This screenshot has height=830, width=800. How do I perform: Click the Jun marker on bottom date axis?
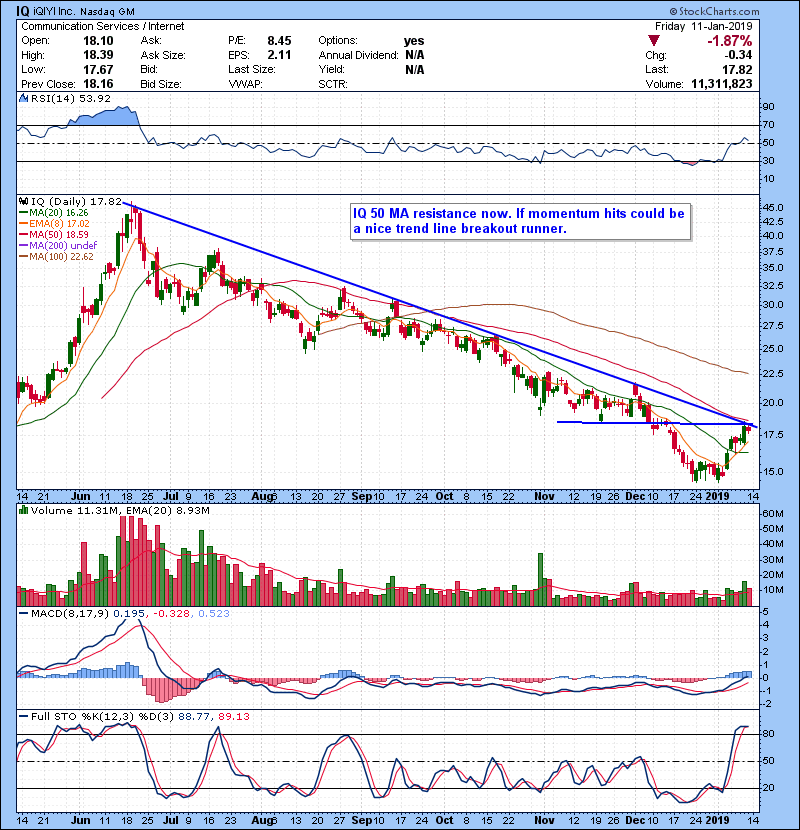(x=80, y=820)
